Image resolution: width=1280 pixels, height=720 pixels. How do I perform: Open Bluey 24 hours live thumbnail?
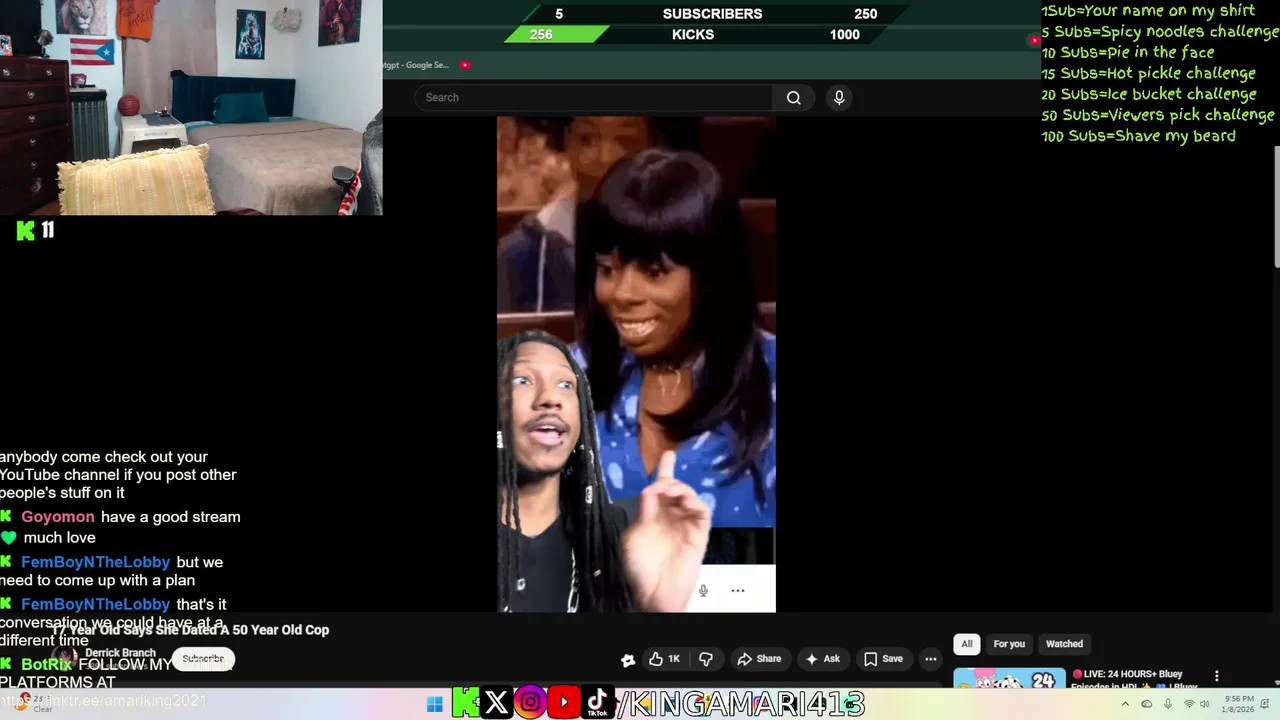(x=1008, y=680)
